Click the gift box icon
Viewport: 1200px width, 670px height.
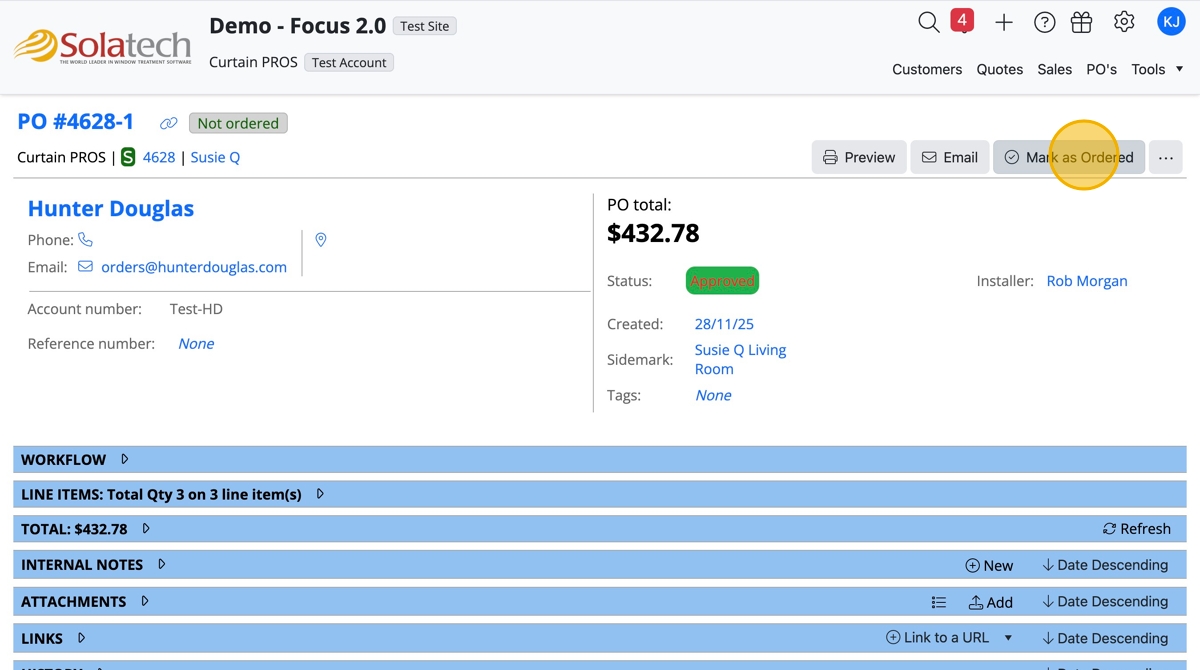click(1081, 22)
